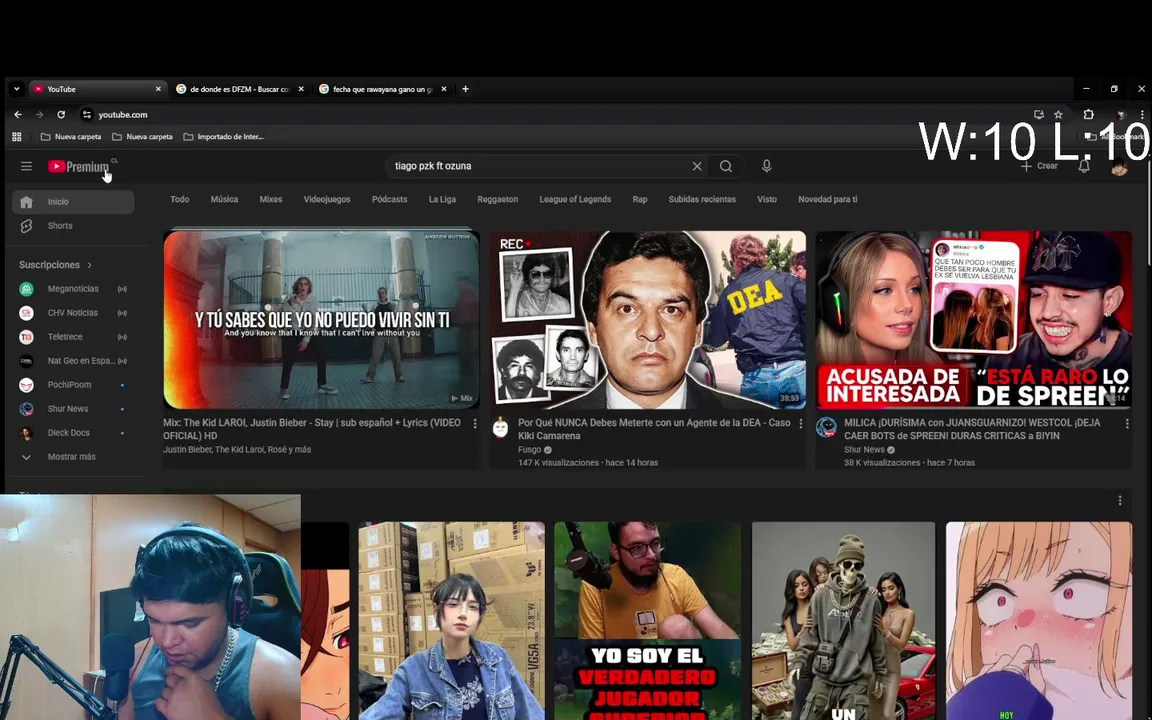Open site information icon in address bar
The image size is (1152, 720).
87,115
